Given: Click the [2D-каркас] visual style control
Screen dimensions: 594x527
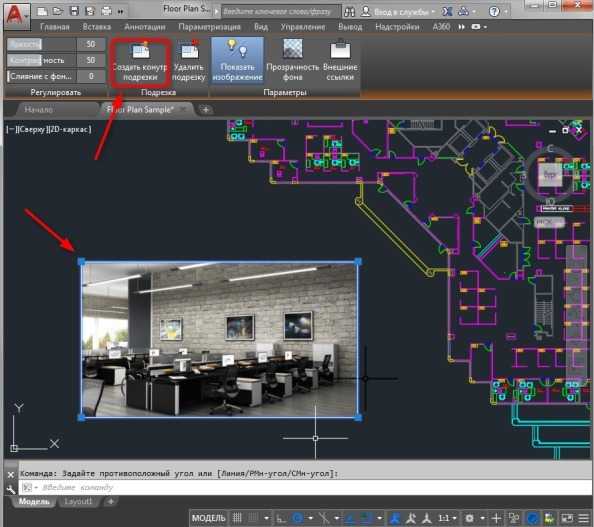Looking at the screenshot, I should (69, 130).
